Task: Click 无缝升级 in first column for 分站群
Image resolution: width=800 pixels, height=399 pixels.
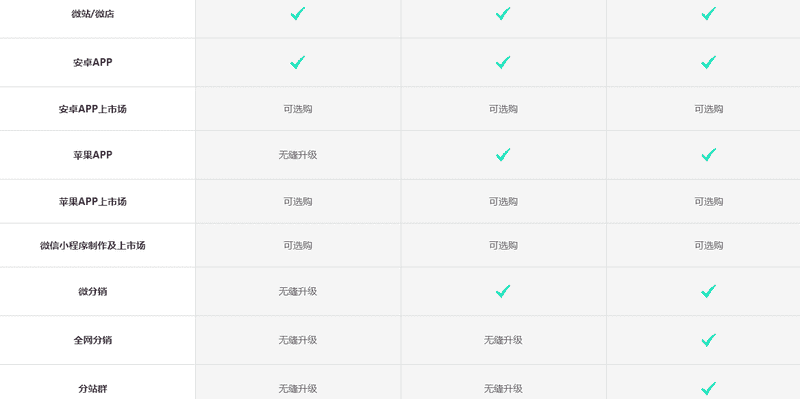Action: (x=298, y=388)
